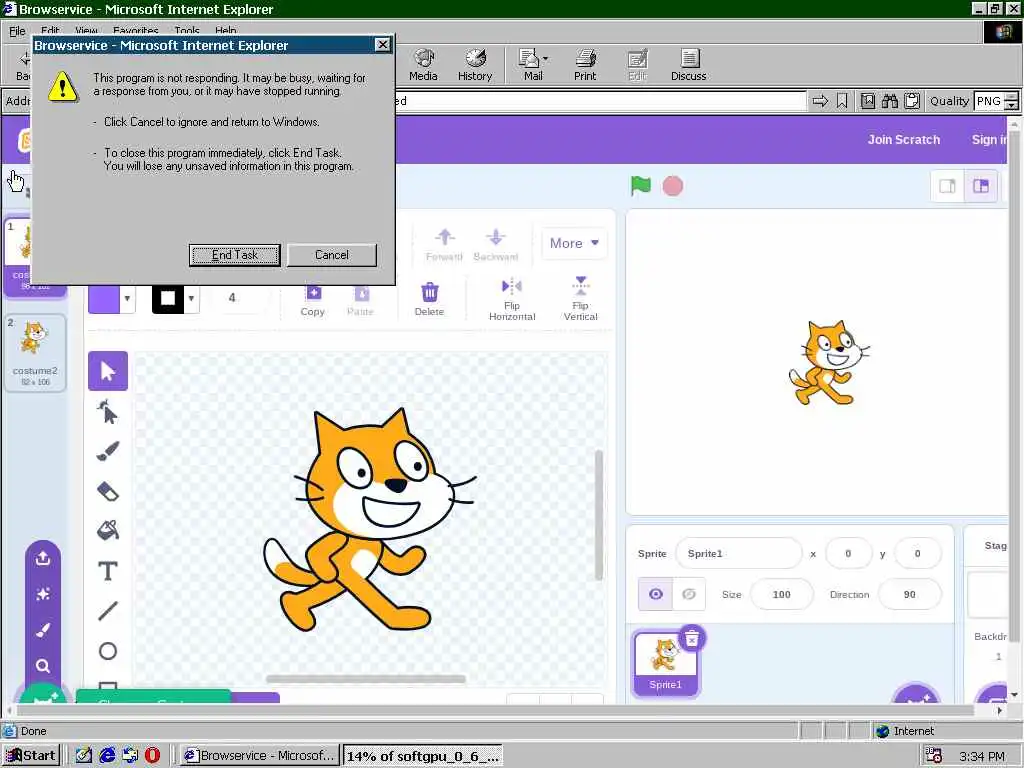Open the File menu

pos(17,30)
